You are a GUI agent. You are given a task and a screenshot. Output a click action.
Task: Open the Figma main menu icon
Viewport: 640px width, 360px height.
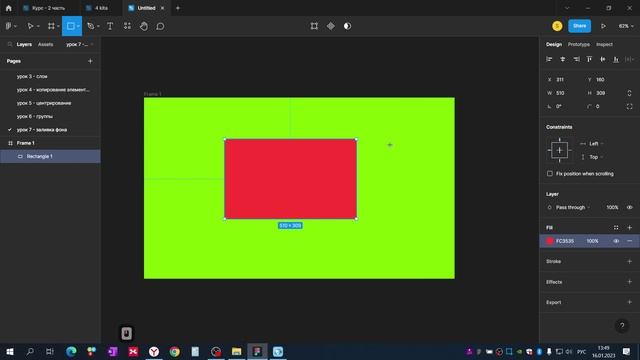pyautogui.click(x=9, y=26)
